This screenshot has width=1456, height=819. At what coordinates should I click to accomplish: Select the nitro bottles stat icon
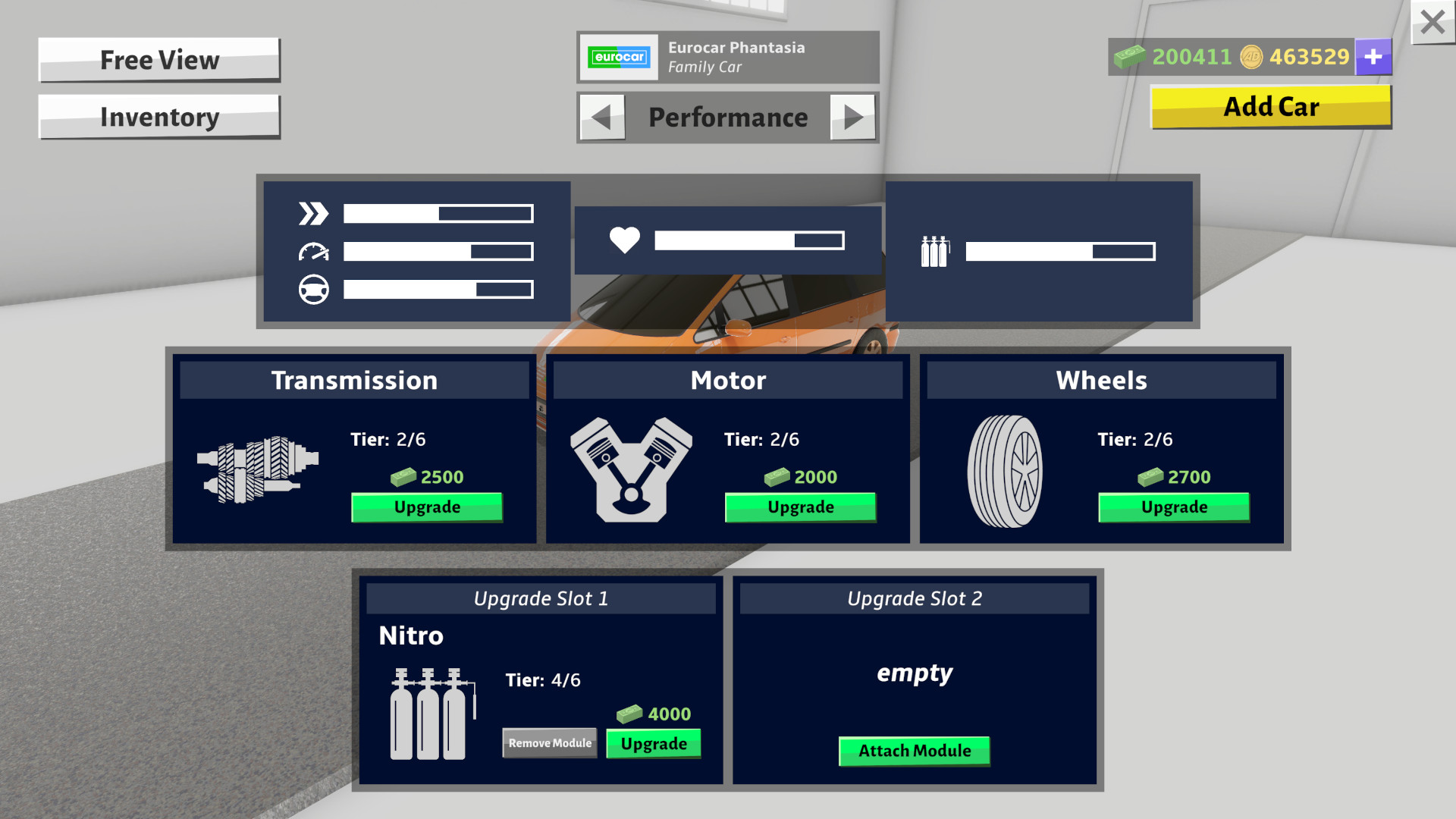click(x=934, y=250)
